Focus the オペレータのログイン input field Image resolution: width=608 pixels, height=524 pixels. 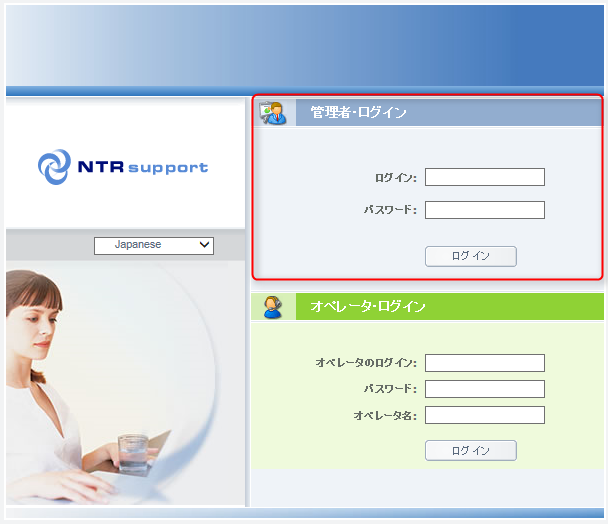485,363
